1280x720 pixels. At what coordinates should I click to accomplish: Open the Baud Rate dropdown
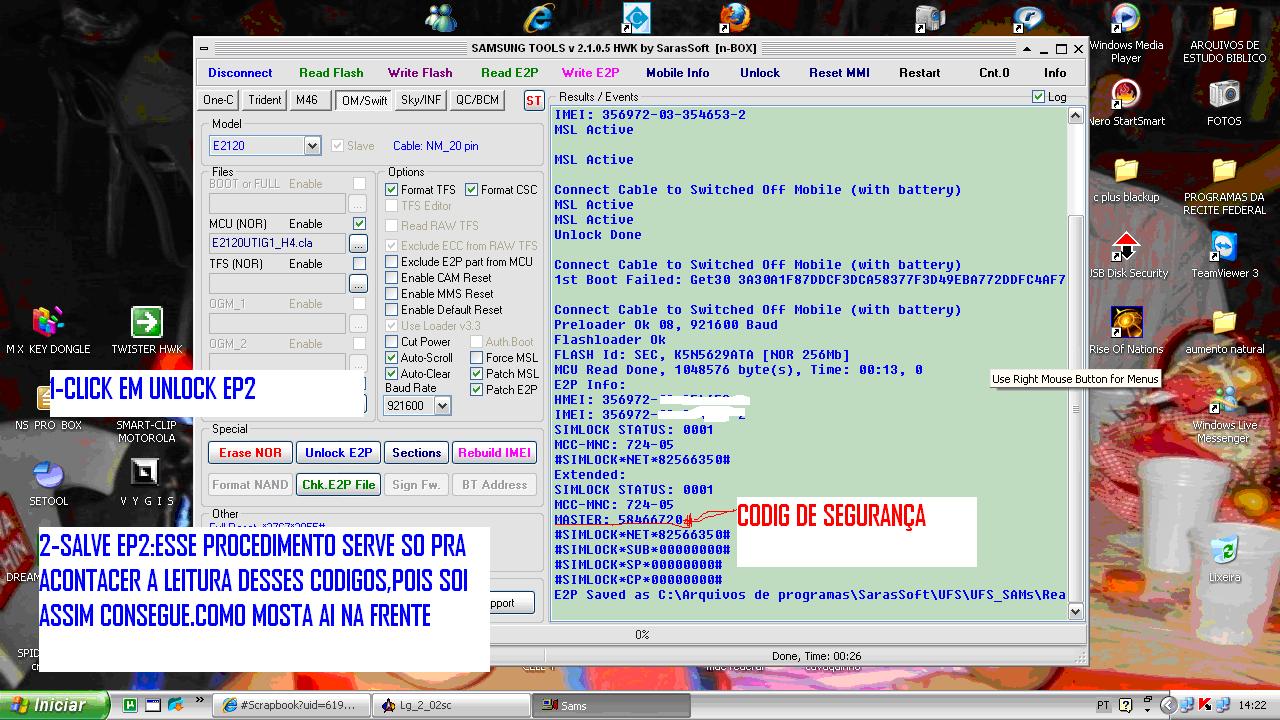(442, 406)
